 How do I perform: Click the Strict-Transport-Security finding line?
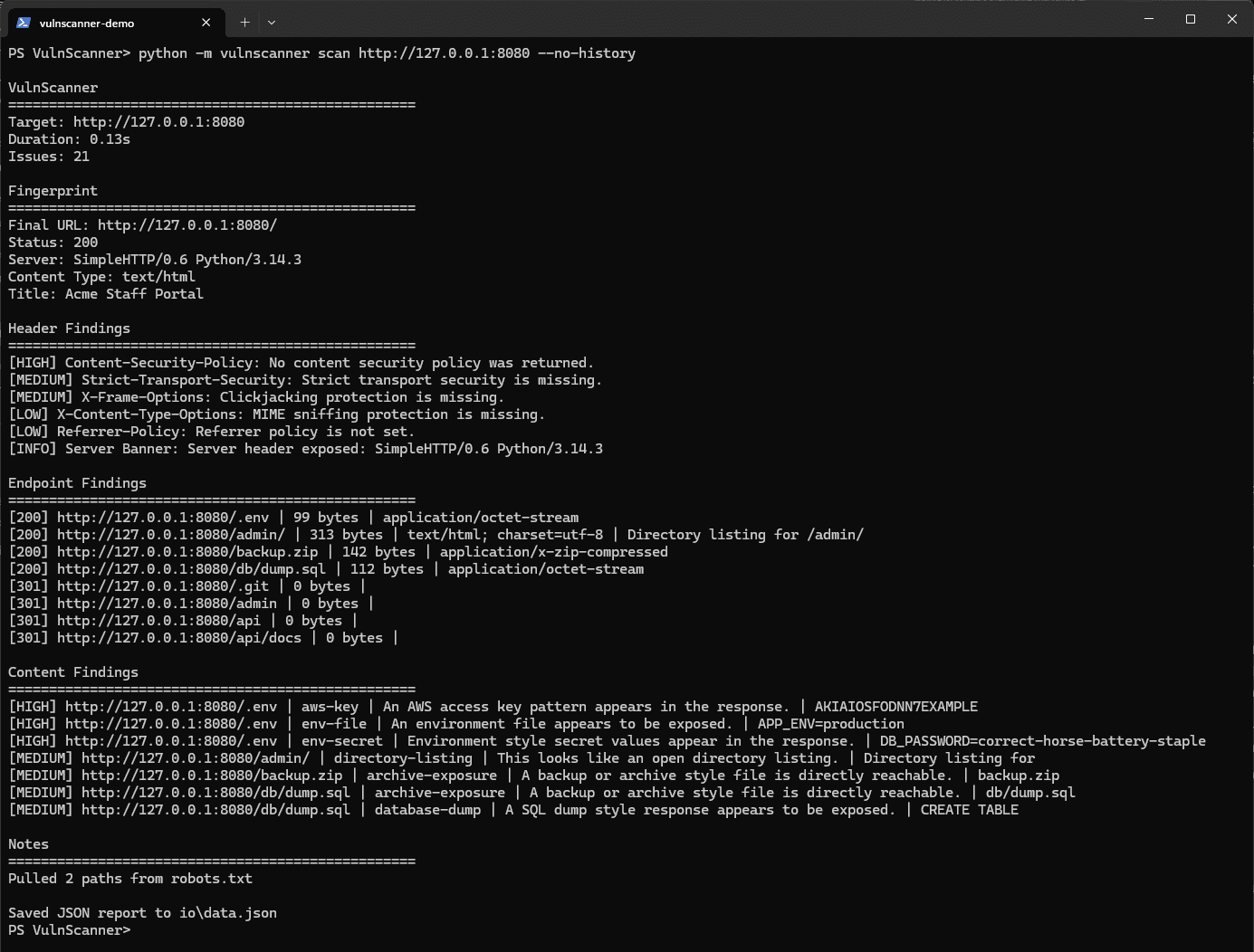(x=305, y=380)
